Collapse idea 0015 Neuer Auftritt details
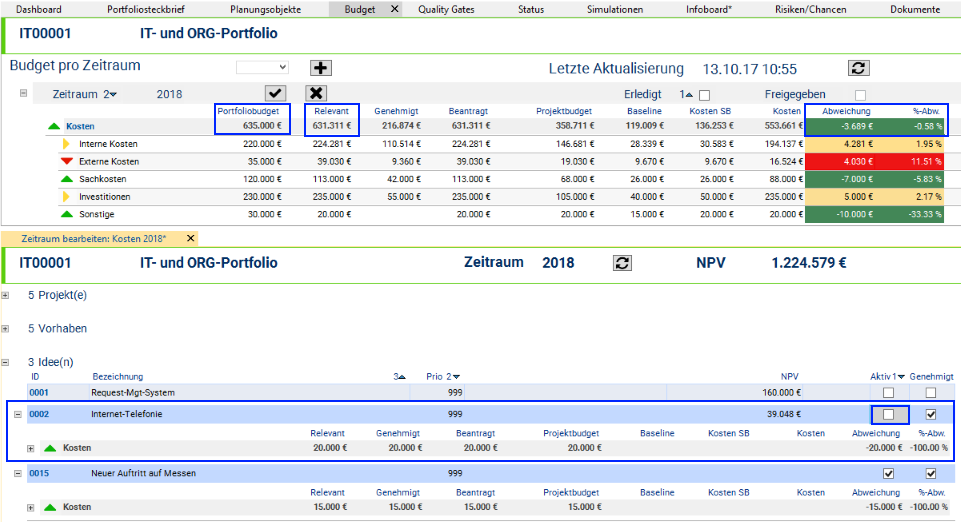Screen dimensions: 961x522 (18, 474)
